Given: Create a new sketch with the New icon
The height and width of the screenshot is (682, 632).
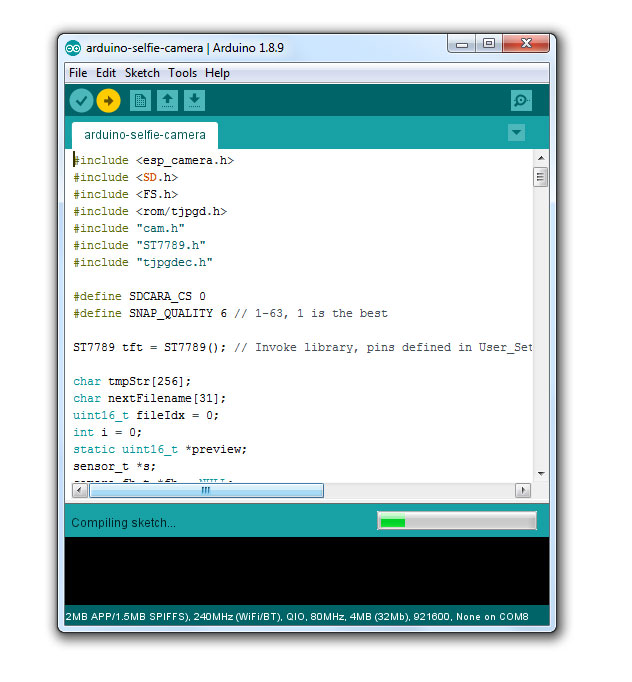Looking at the screenshot, I should (x=140, y=101).
